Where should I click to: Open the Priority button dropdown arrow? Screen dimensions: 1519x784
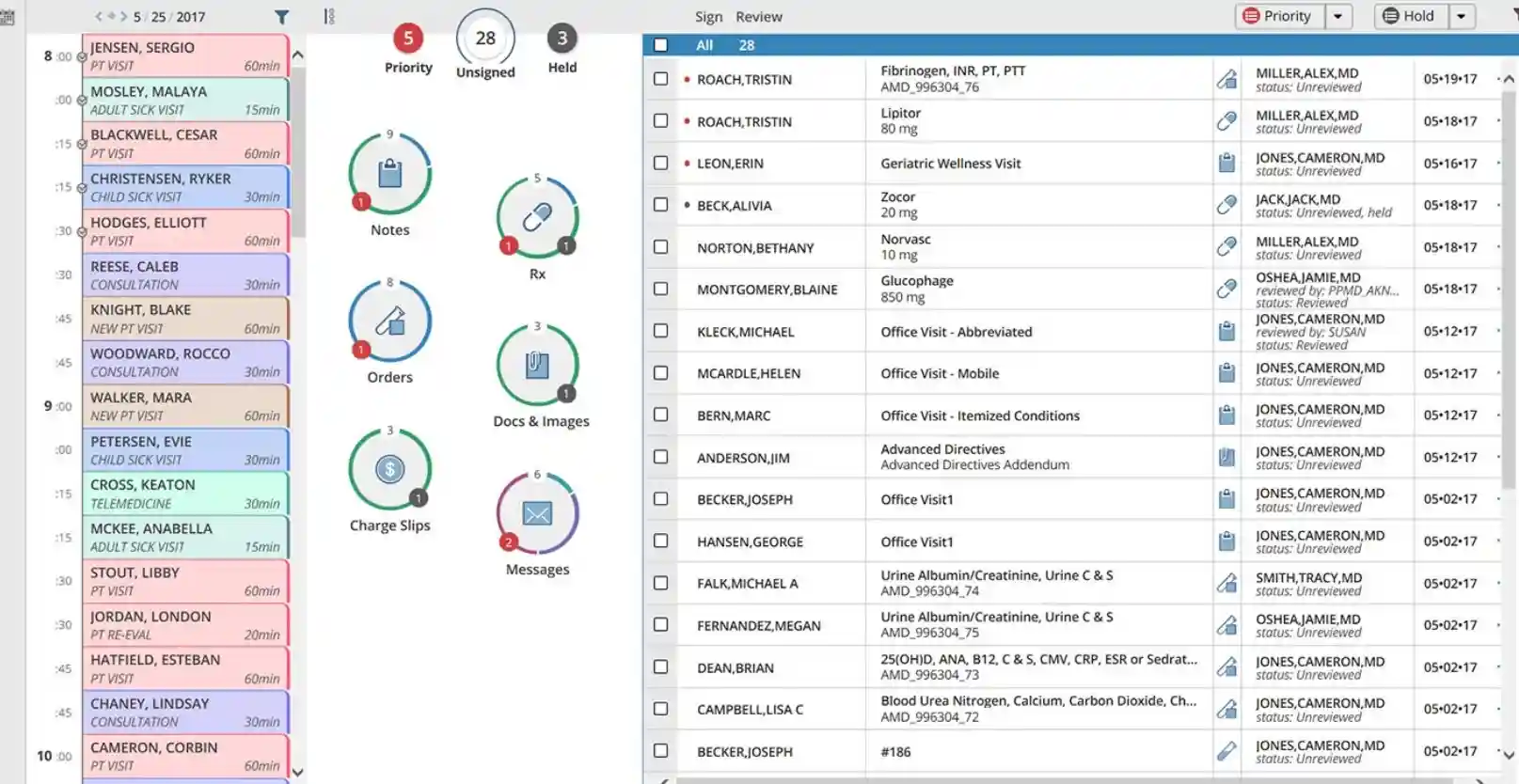pyautogui.click(x=1337, y=16)
